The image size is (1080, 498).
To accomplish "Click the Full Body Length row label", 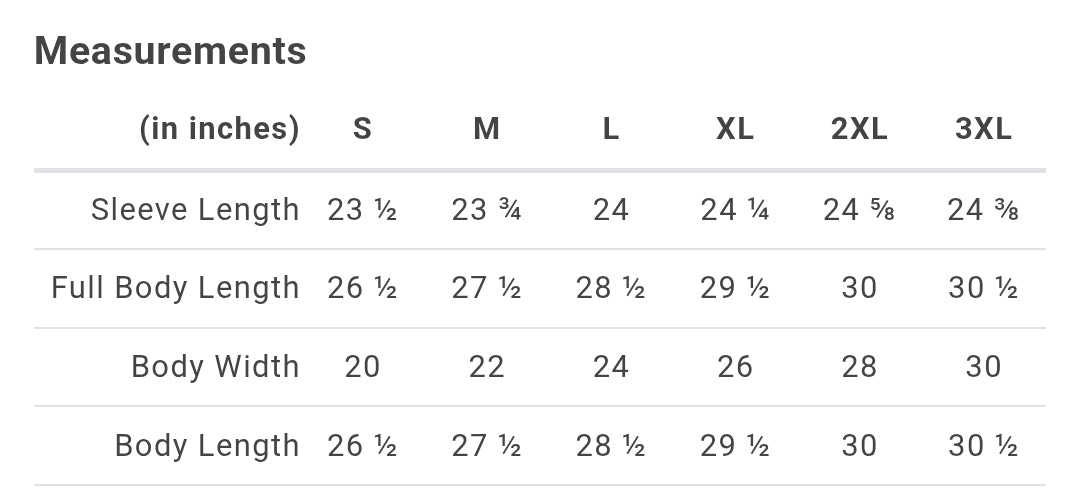I will 175,288.
